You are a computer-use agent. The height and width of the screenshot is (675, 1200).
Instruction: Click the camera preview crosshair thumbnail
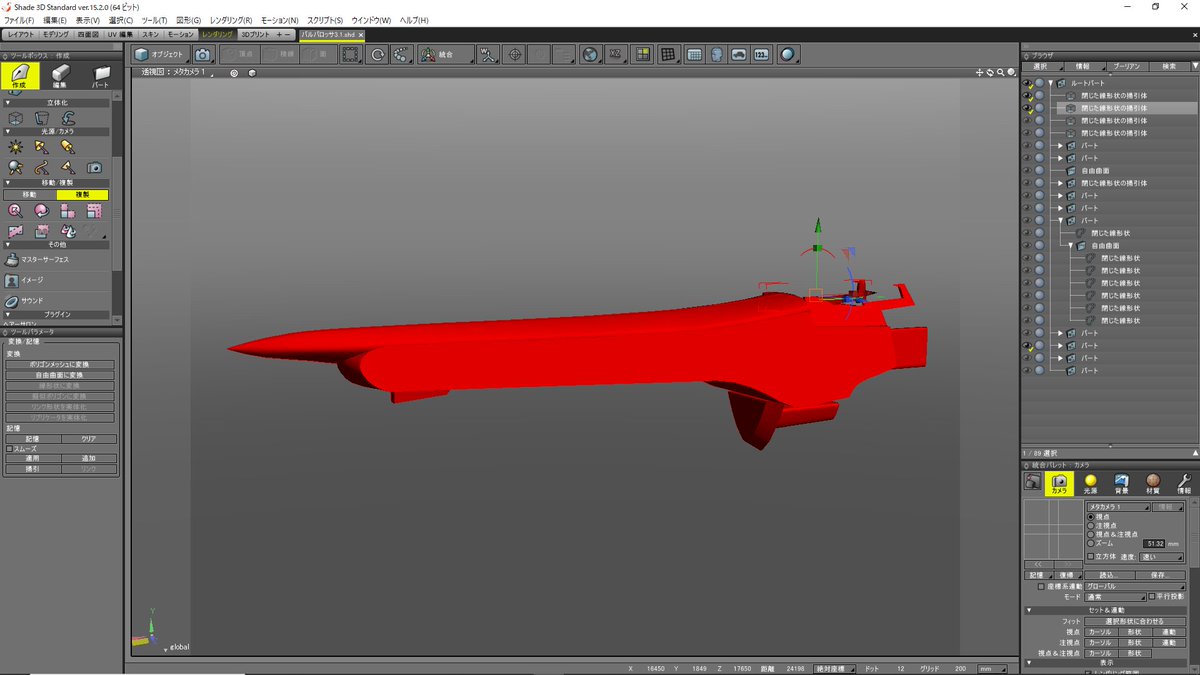click(1054, 529)
